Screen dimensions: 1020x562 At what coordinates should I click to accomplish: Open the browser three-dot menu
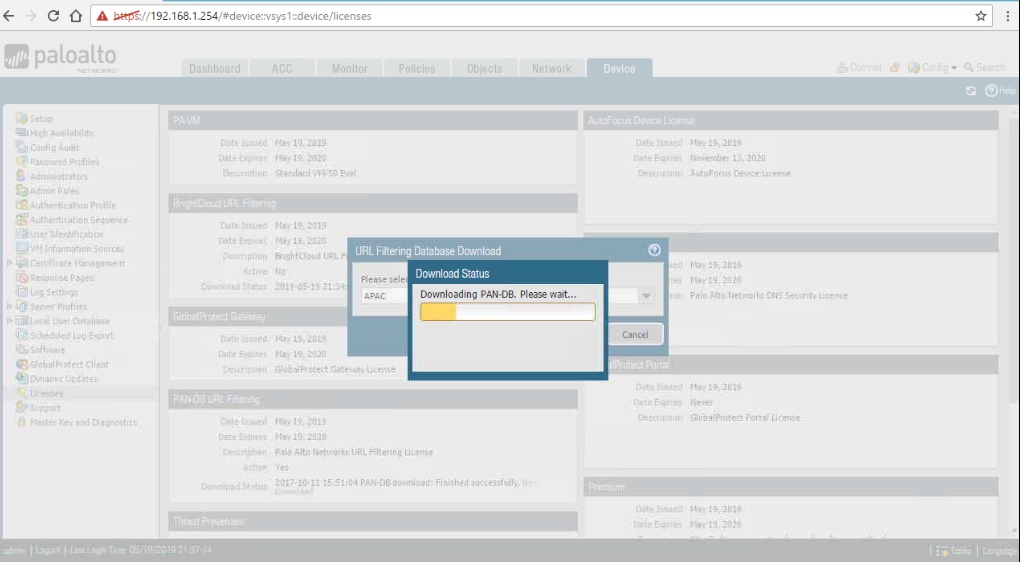tap(1008, 16)
